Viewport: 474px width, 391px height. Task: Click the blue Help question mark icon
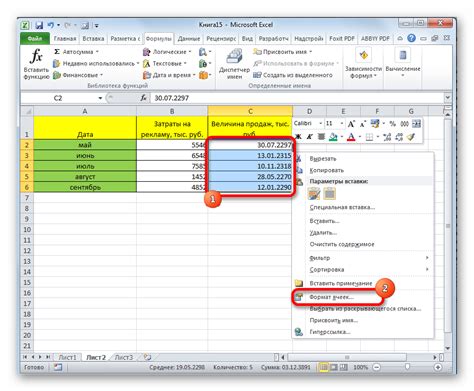coord(411,38)
